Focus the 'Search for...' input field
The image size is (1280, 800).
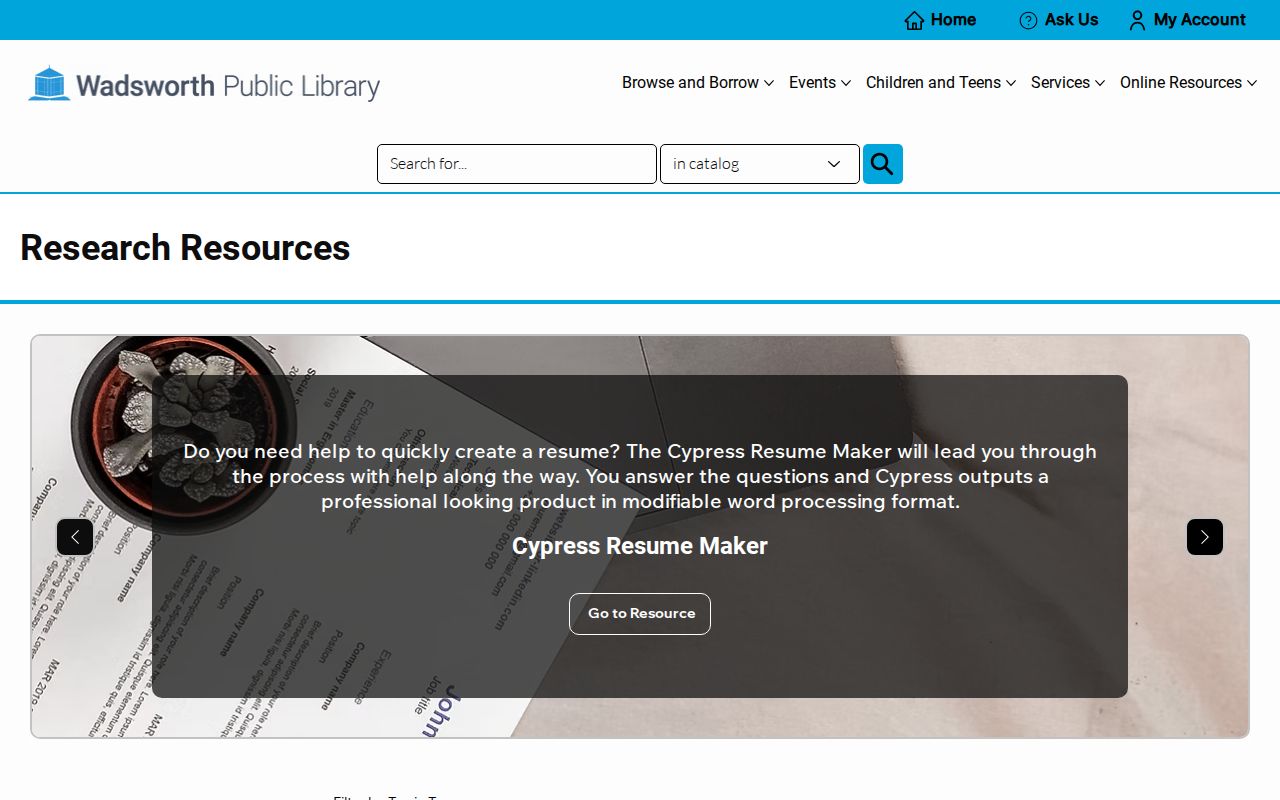[x=517, y=164]
